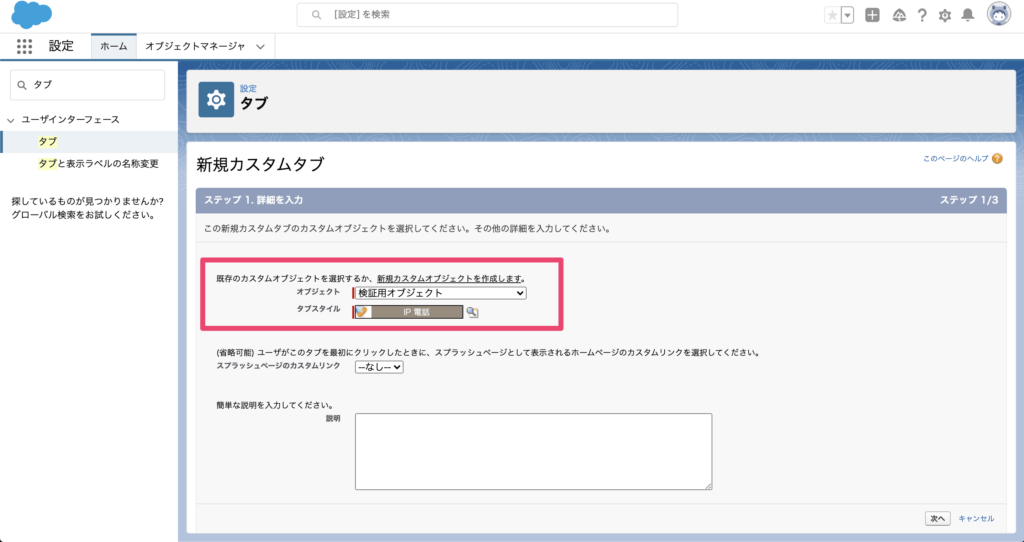Open the スプラッシュページのカスタムリンク dropdown
The height and width of the screenshot is (542, 1024).
click(x=379, y=367)
